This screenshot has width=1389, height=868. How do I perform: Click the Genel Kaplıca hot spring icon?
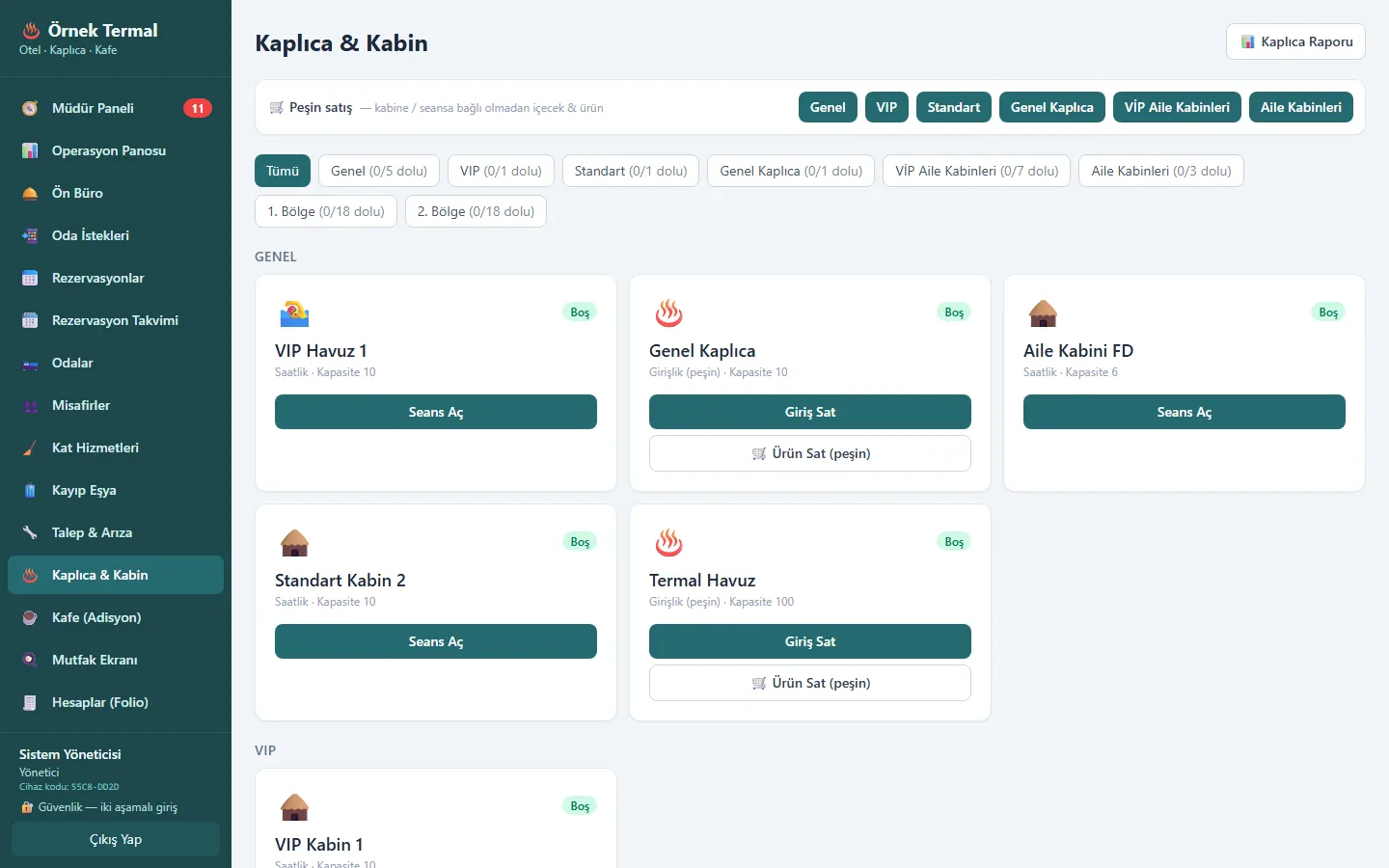[x=668, y=313]
